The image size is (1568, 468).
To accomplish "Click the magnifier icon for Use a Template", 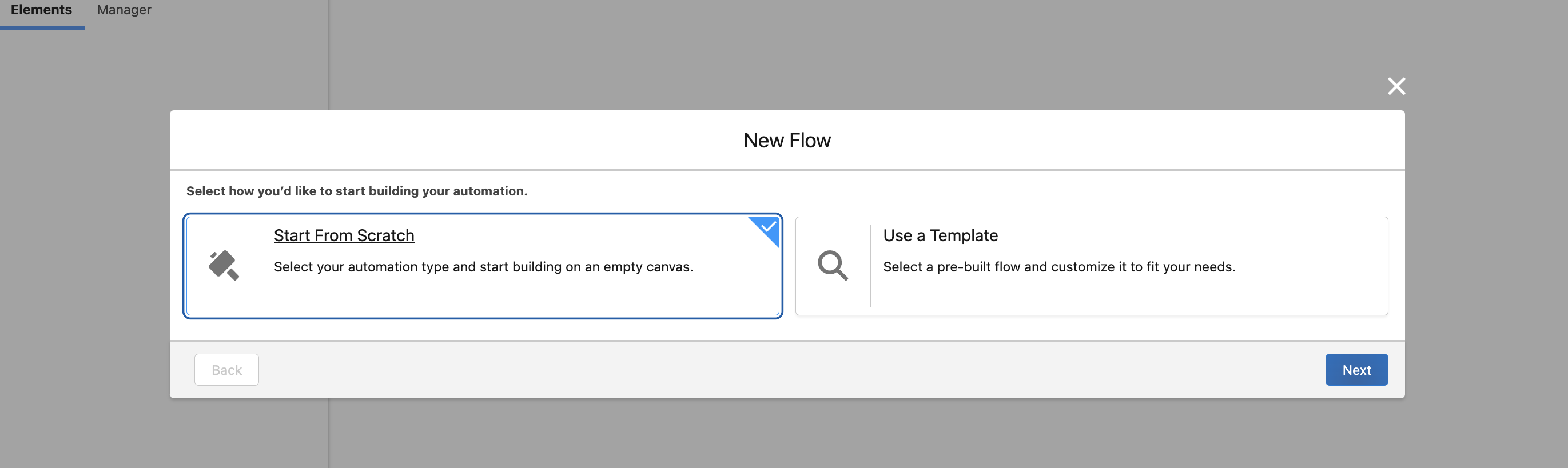I will [833, 265].
